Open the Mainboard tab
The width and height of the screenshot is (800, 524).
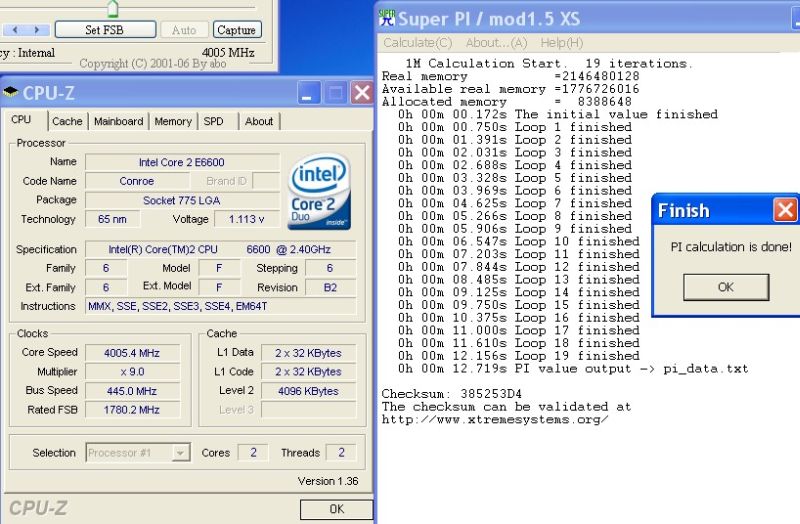(x=118, y=121)
